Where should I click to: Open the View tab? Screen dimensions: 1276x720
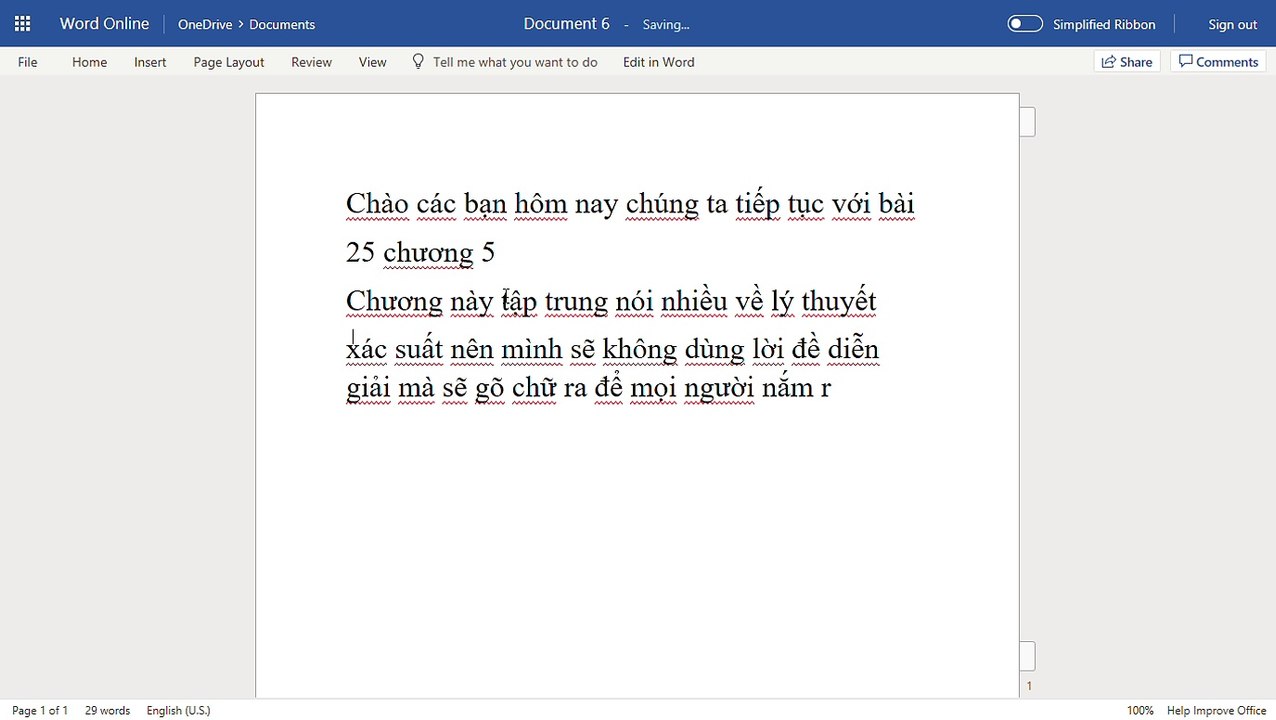tap(372, 62)
